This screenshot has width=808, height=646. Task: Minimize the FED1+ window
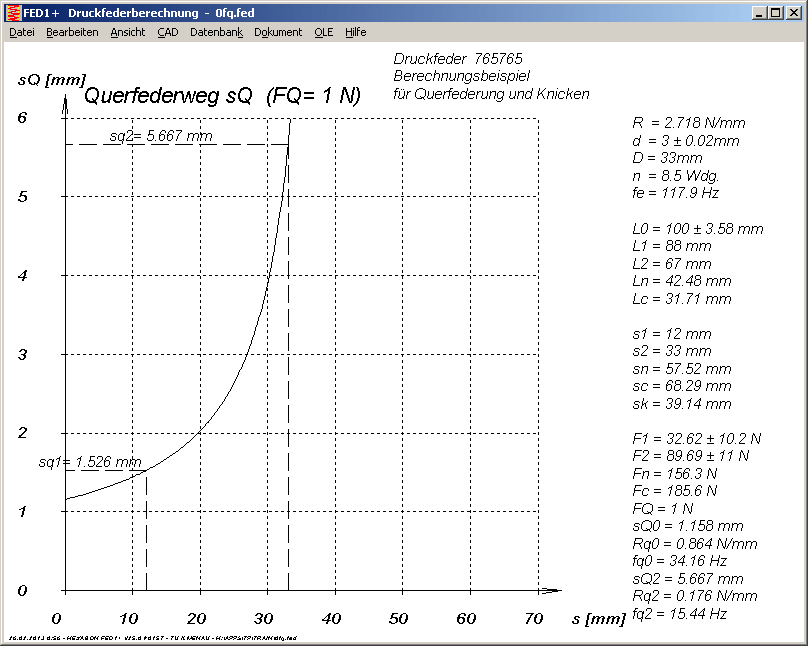pyautogui.click(x=763, y=12)
